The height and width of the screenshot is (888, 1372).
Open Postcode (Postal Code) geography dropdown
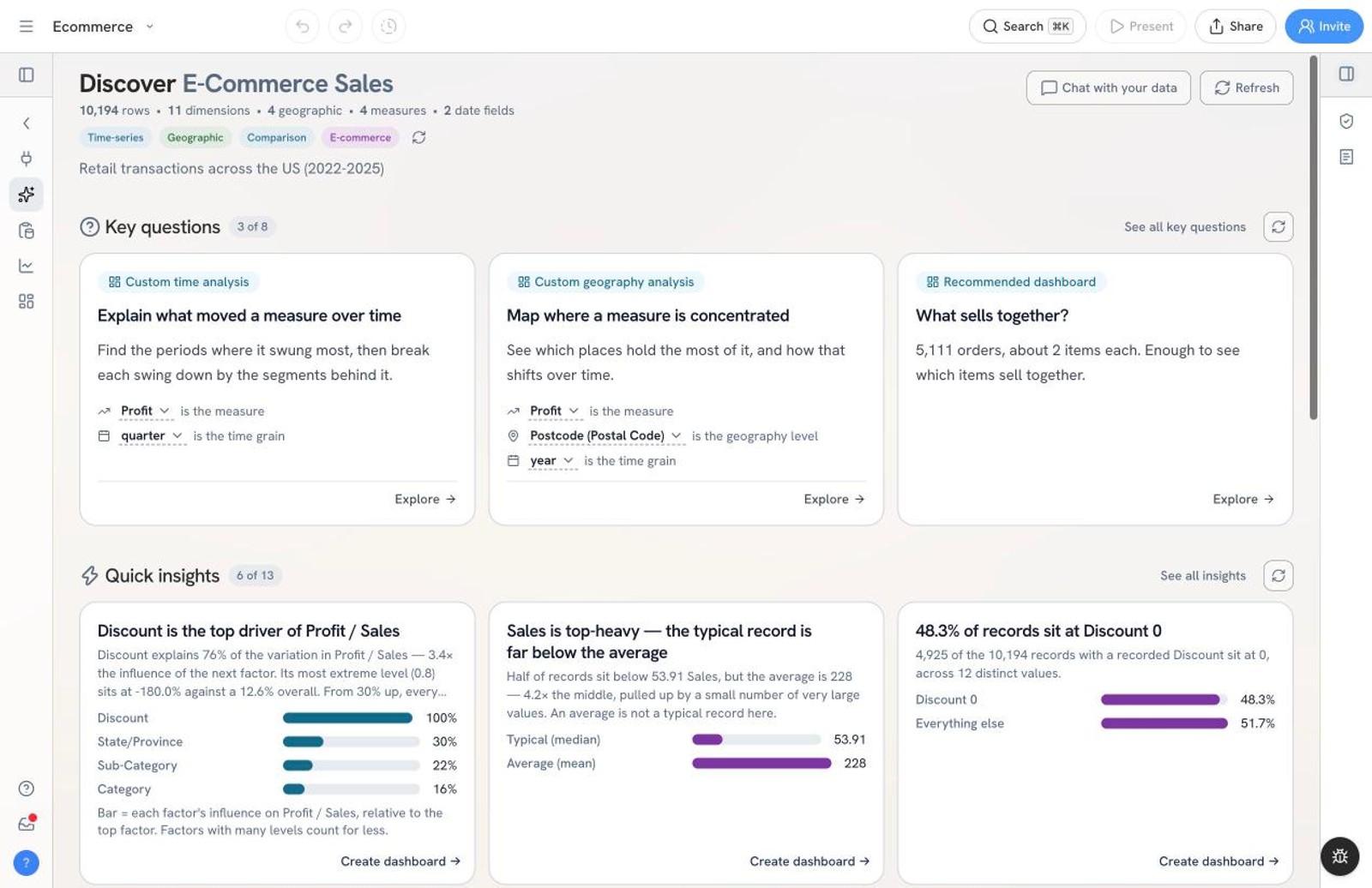[605, 436]
